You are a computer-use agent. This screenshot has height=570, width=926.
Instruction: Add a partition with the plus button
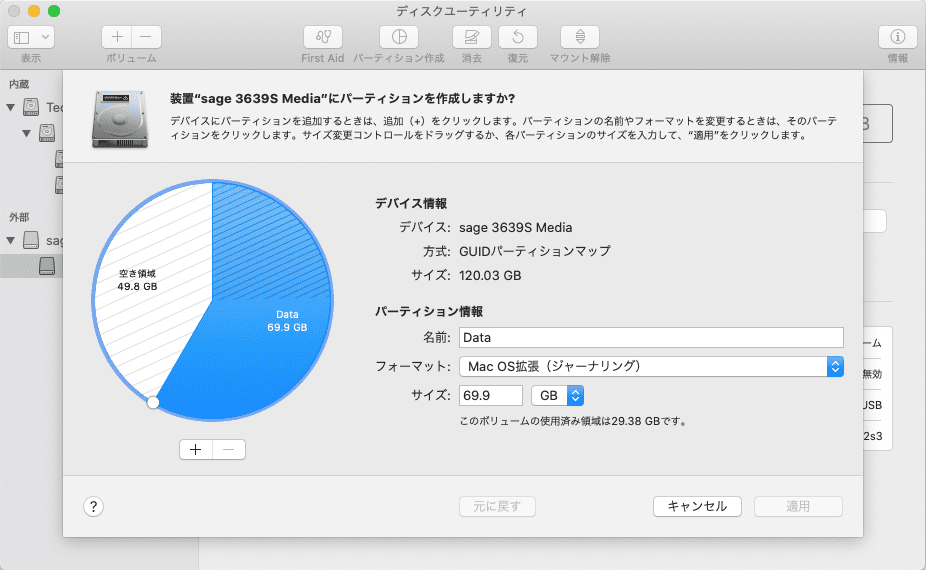196,450
